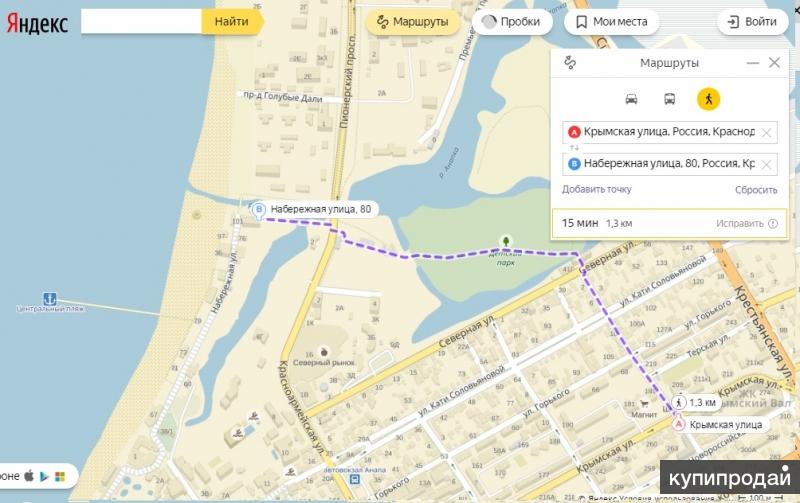Click the Сбросить reset link
Viewport: 800px width, 503px height.
pyautogui.click(x=756, y=190)
